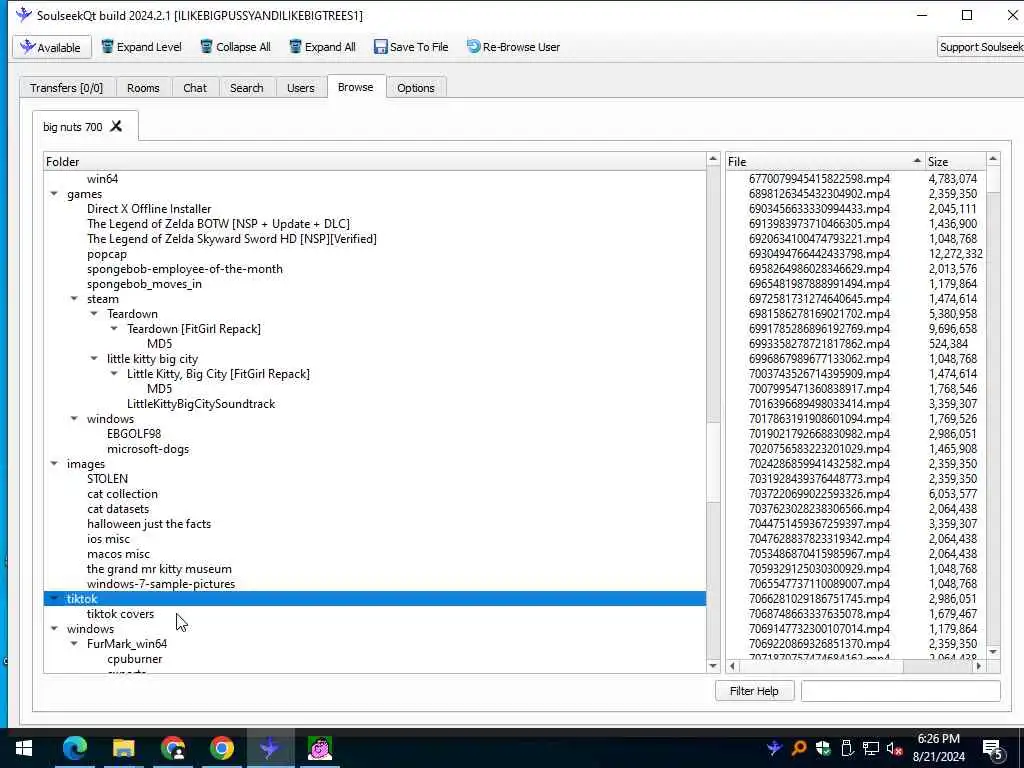Collapse the games folder
1024x768 pixels.
pos(54,194)
